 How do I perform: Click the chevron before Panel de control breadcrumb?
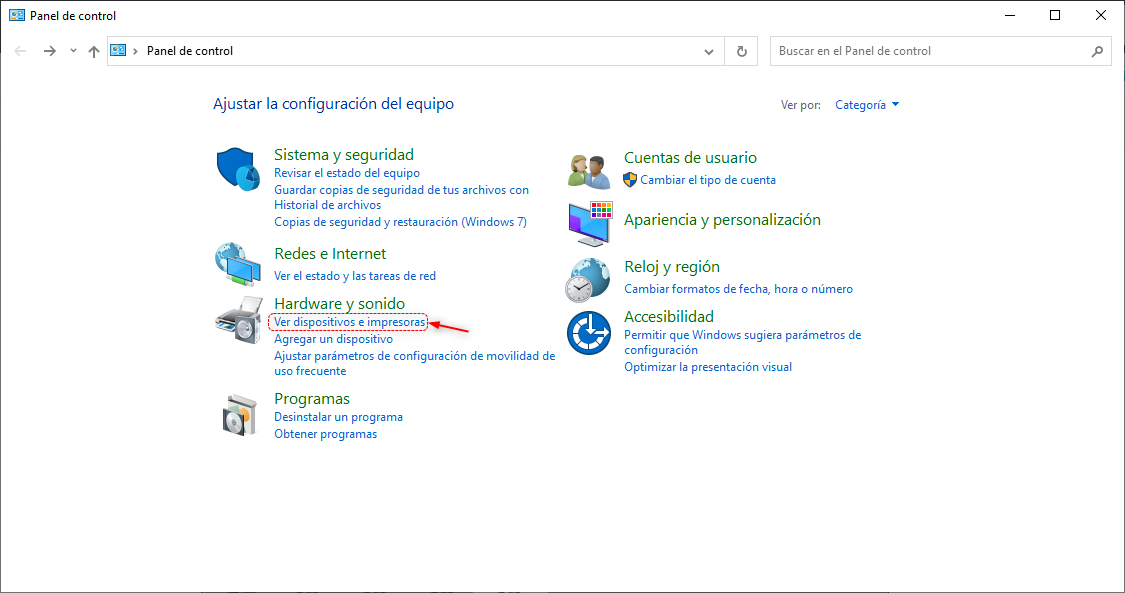[136, 51]
